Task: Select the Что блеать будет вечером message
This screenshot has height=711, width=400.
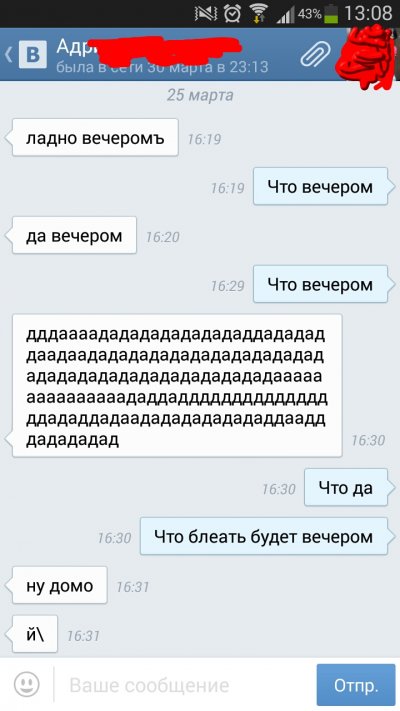Action: [264, 536]
